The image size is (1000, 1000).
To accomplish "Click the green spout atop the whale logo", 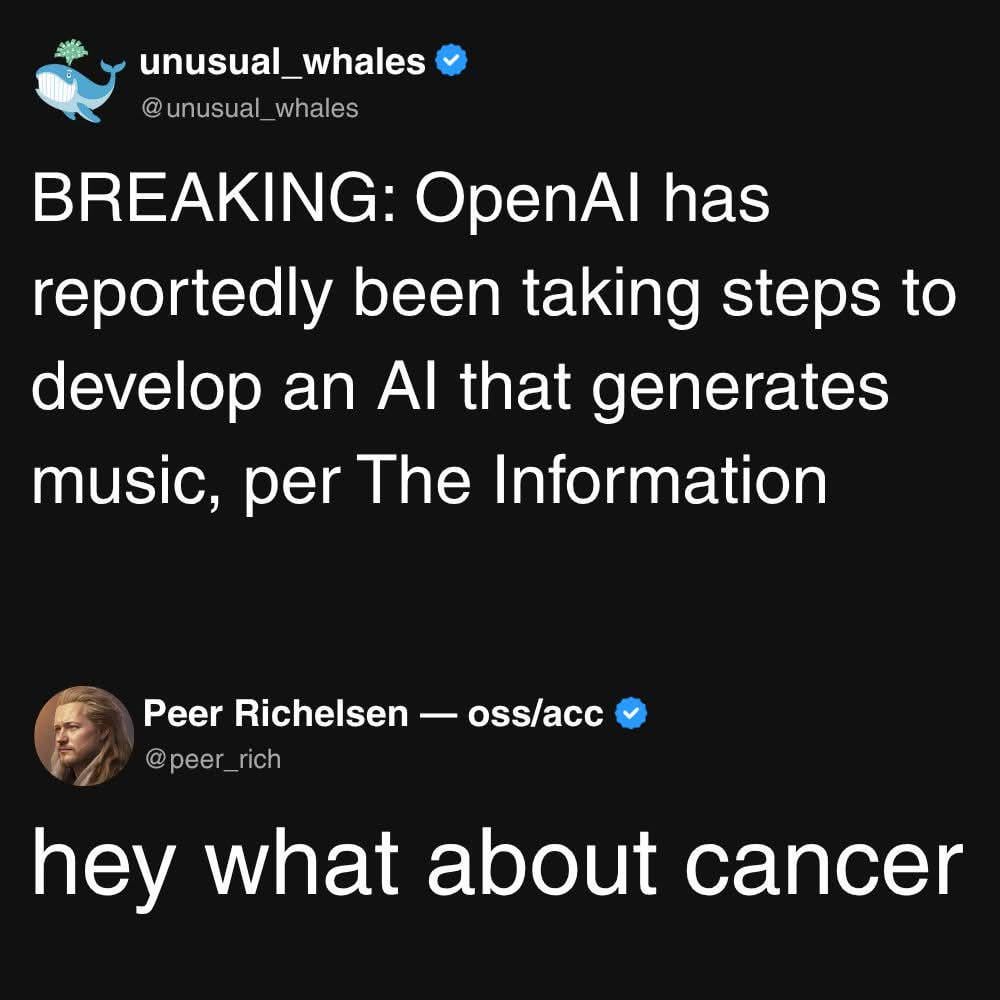I will (x=71, y=51).
